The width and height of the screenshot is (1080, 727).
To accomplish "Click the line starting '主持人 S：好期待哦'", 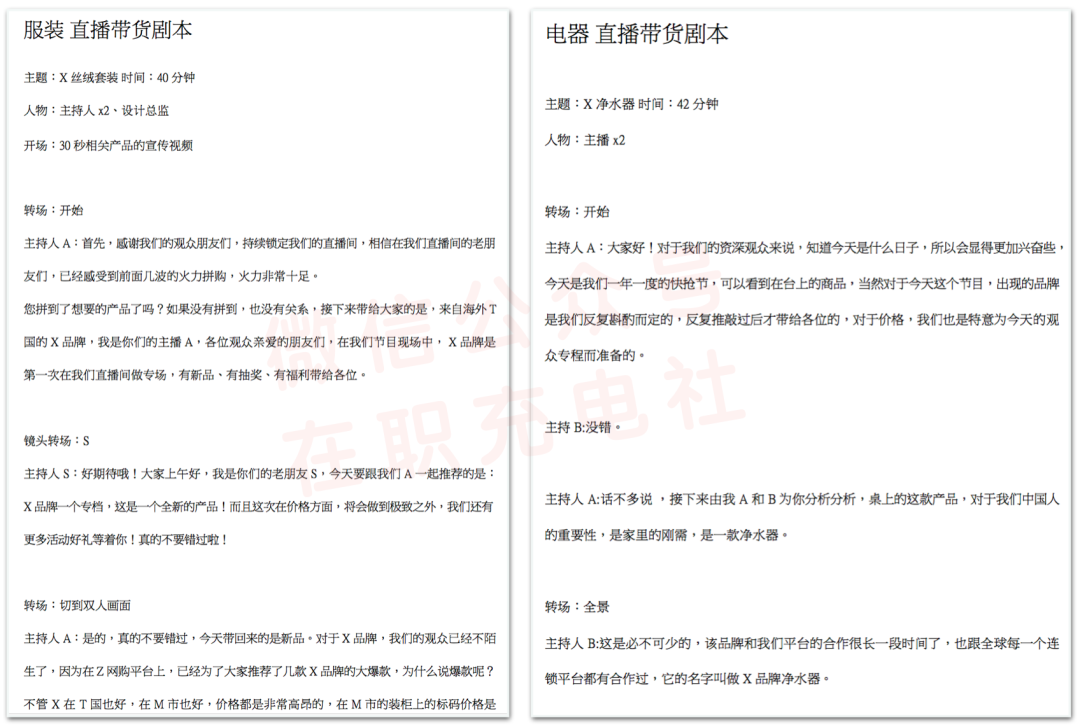I will click(260, 473).
